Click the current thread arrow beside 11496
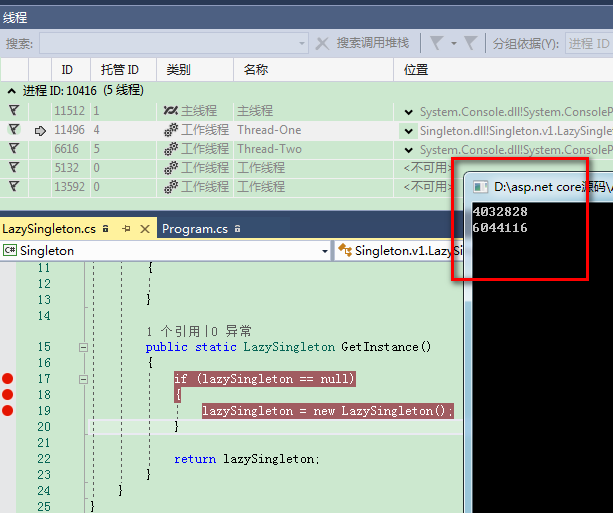Screen dimensions: 613x513 click(40, 131)
